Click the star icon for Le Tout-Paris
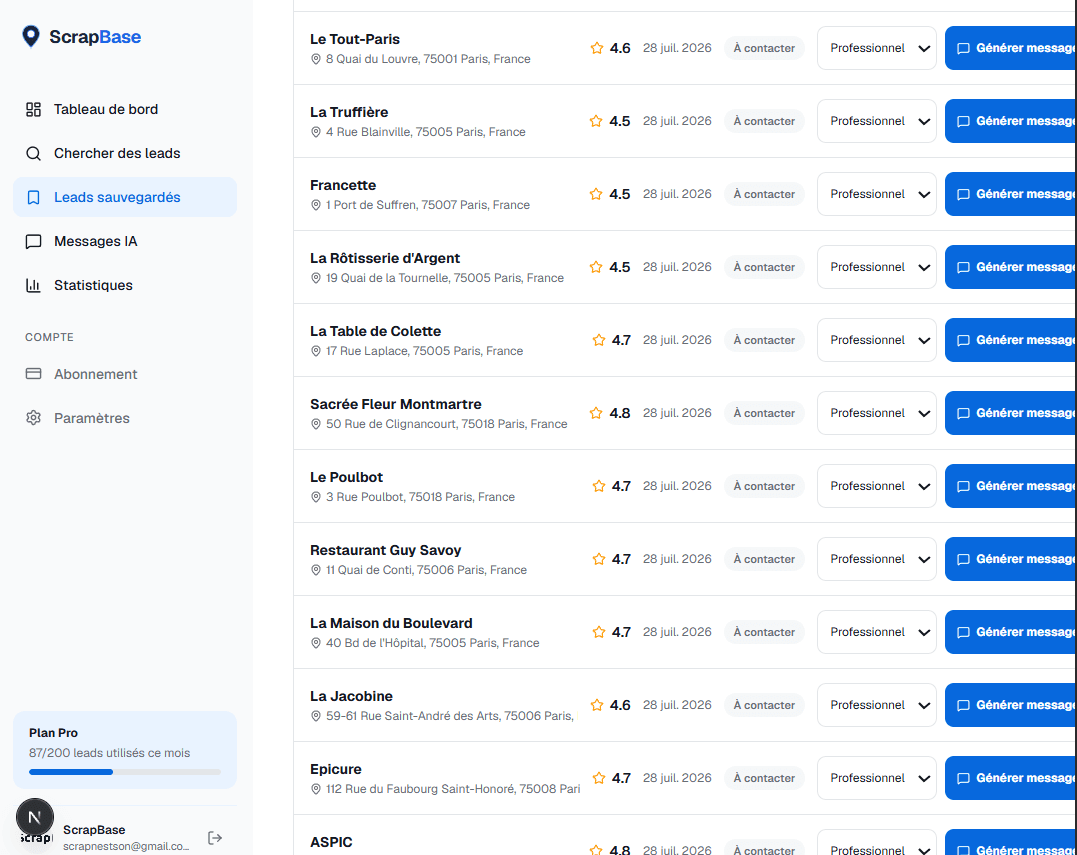Screen dimensions: 1077x855 click(x=596, y=48)
